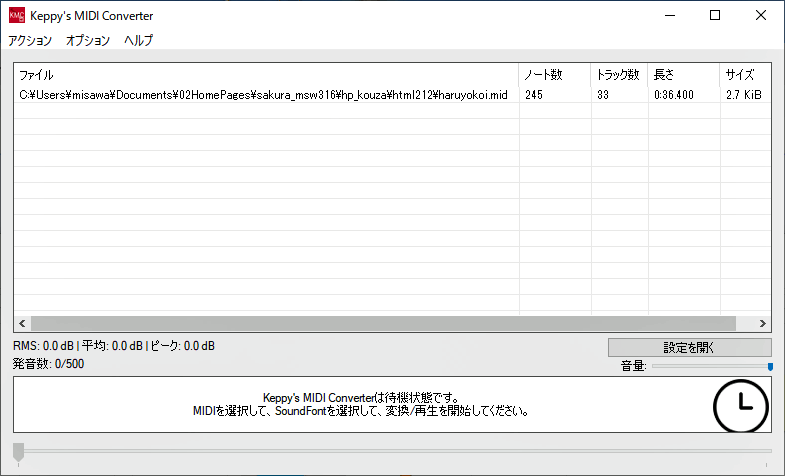
Task: Maximize the Keppy's MIDI Converter window
Action: (715, 16)
